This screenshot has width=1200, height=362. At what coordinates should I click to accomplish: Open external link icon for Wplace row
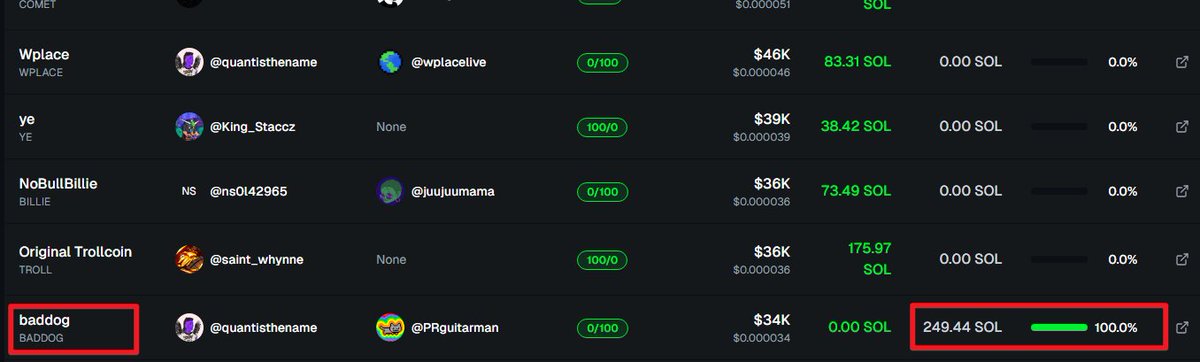click(x=1181, y=63)
